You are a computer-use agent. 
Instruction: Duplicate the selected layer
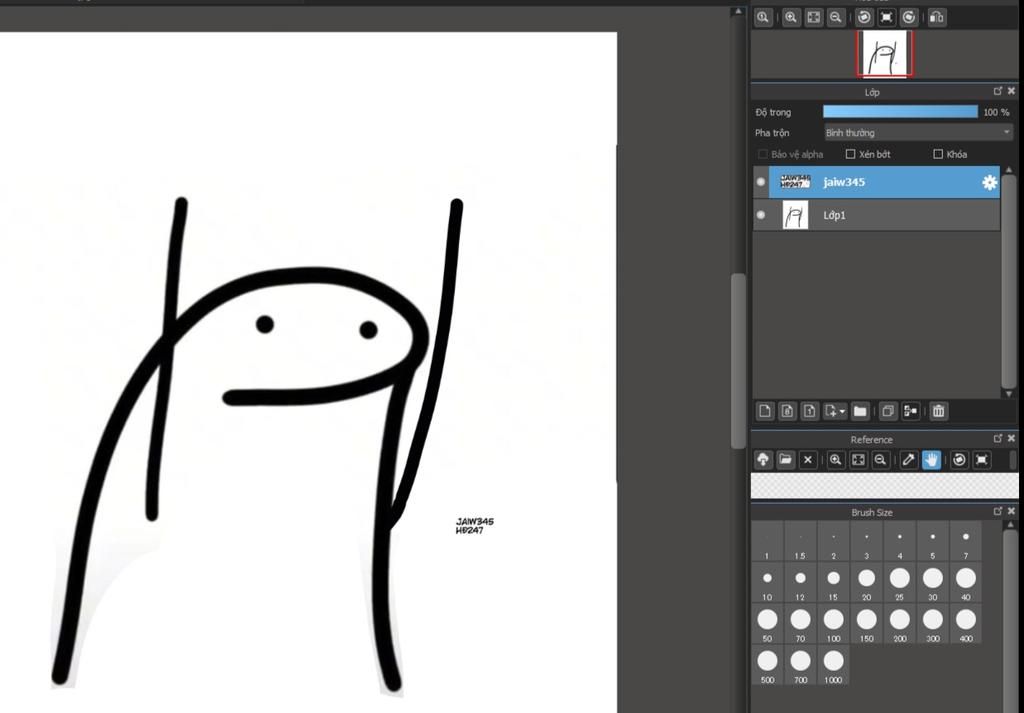(888, 411)
